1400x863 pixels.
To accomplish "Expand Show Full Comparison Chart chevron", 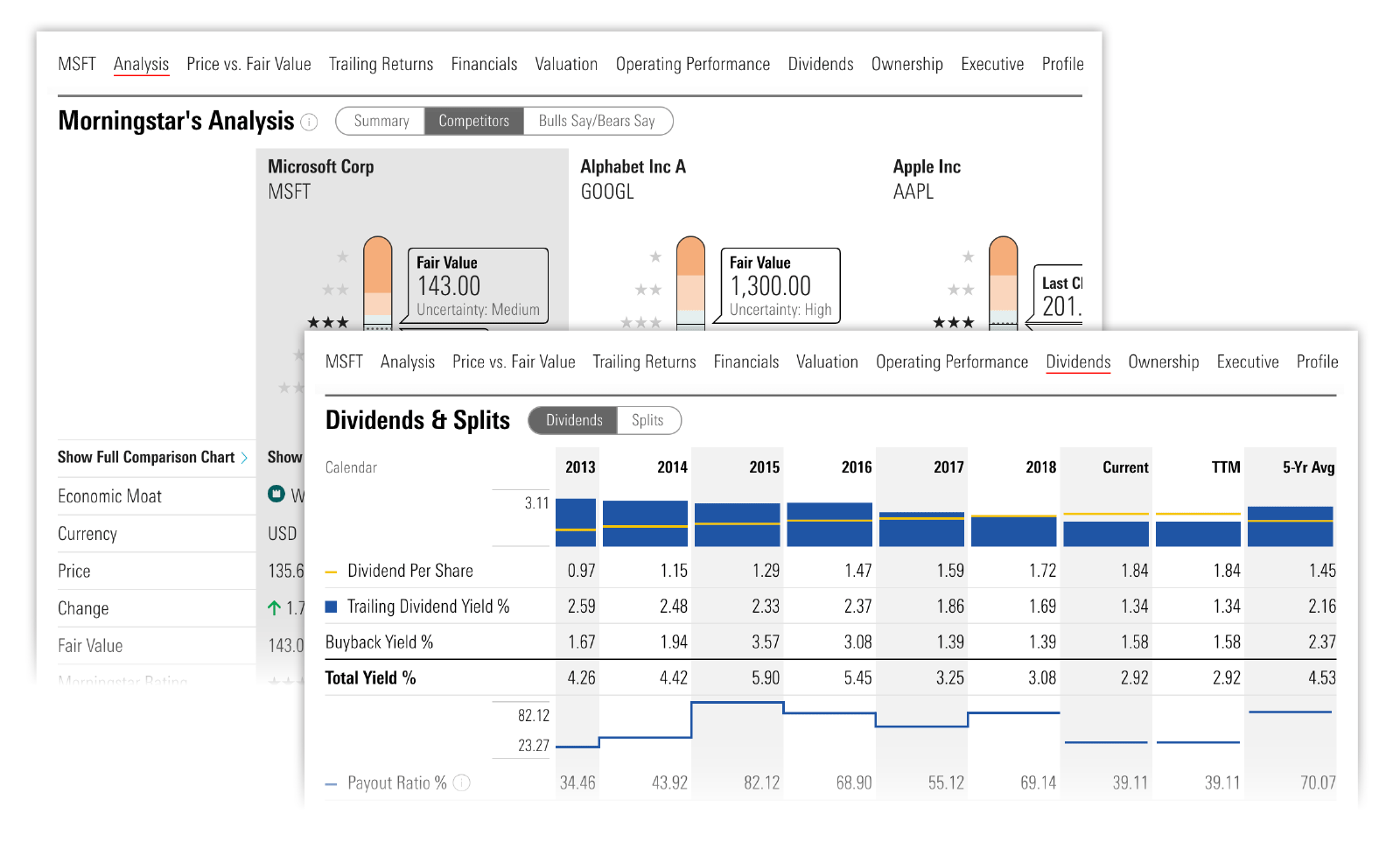I will tap(244, 458).
